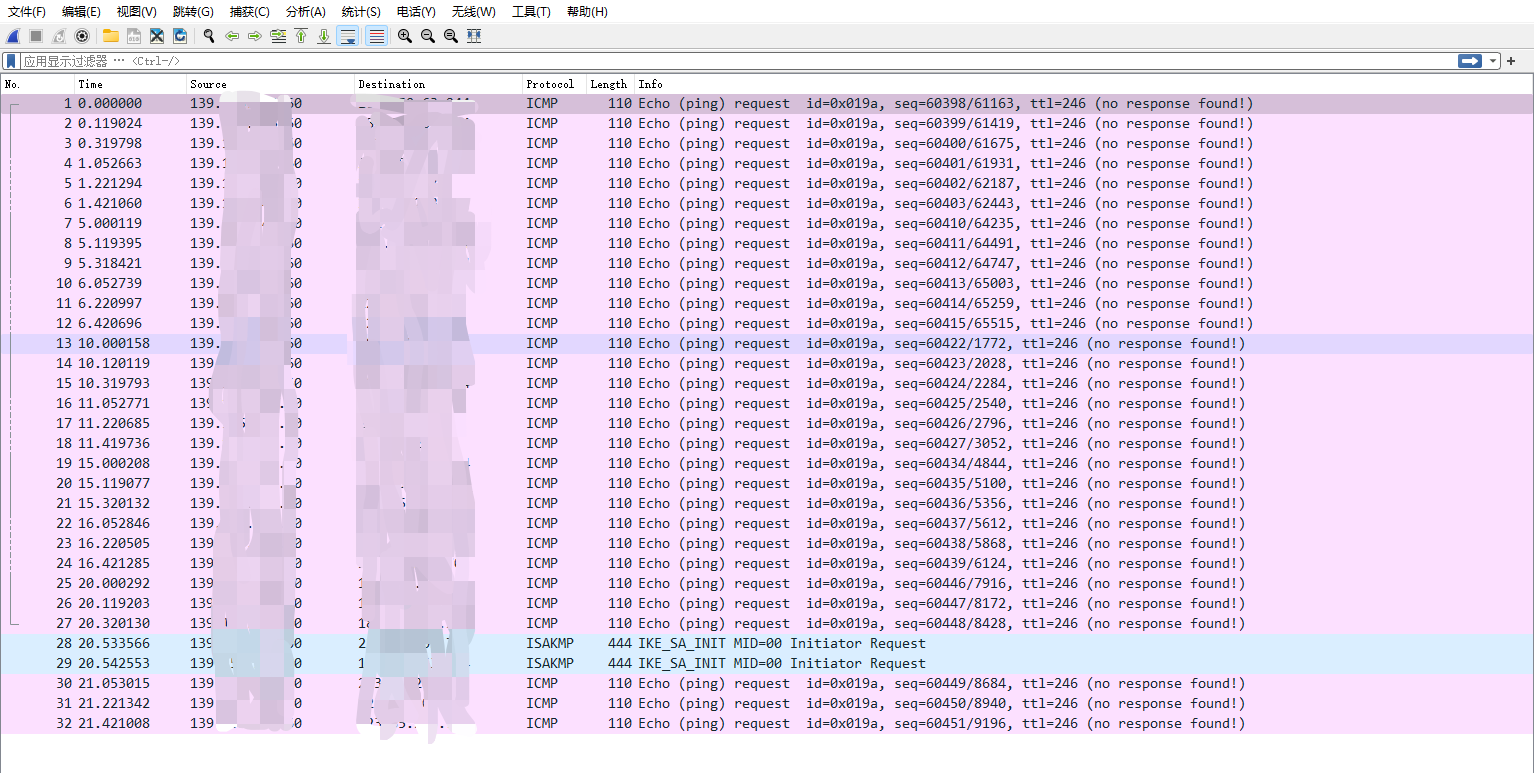Sort by the Time column header
The width and height of the screenshot is (1534, 773).
pyautogui.click(x=130, y=84)
